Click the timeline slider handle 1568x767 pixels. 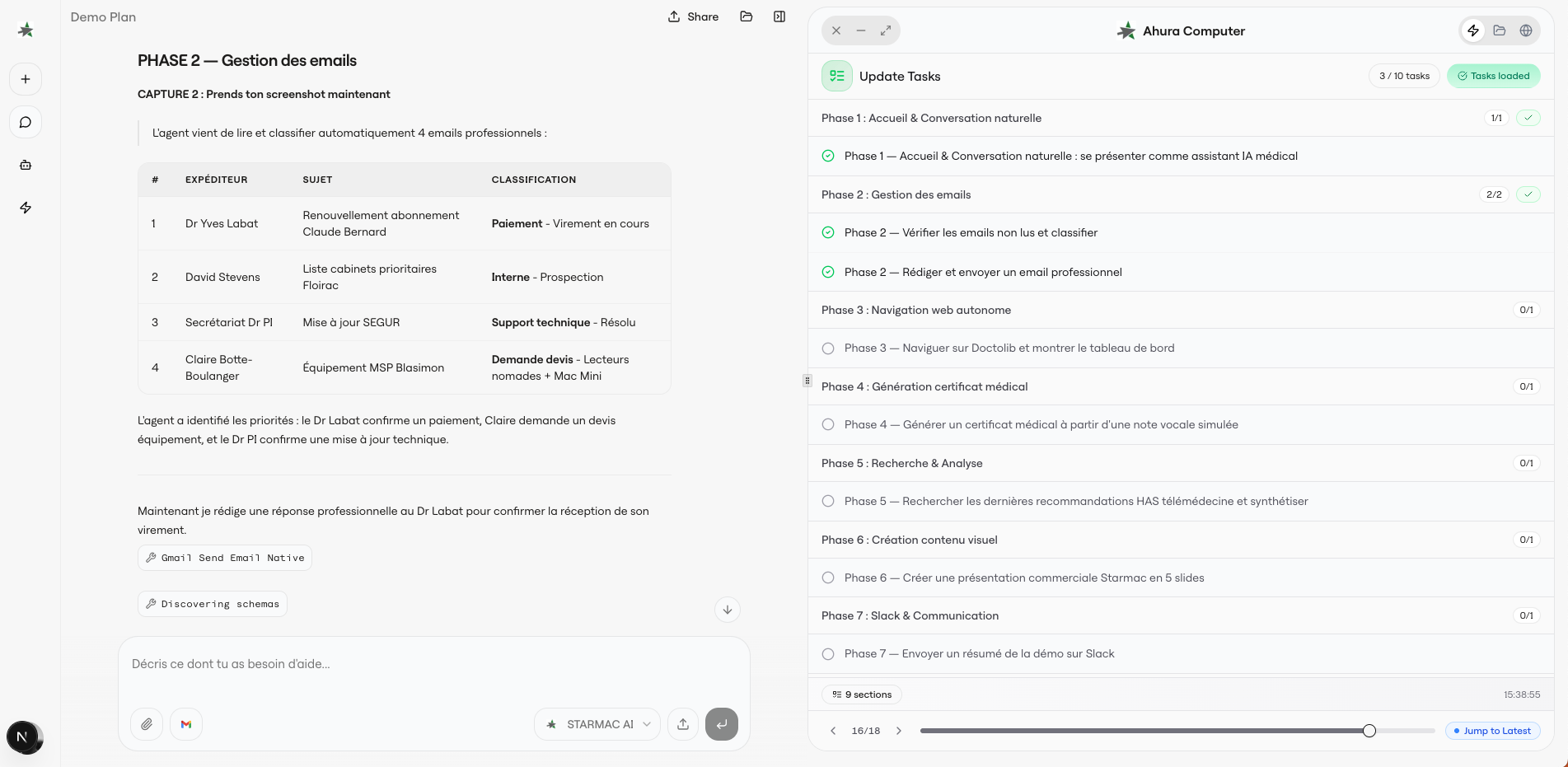click(1369, 731)
